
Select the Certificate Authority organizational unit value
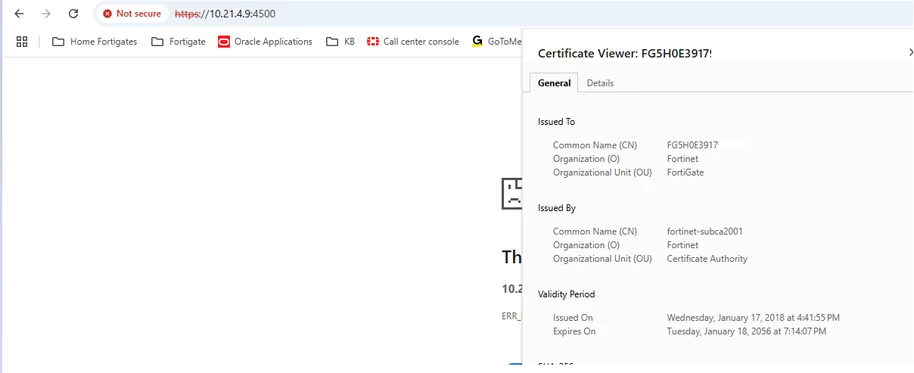pos(707,259)
